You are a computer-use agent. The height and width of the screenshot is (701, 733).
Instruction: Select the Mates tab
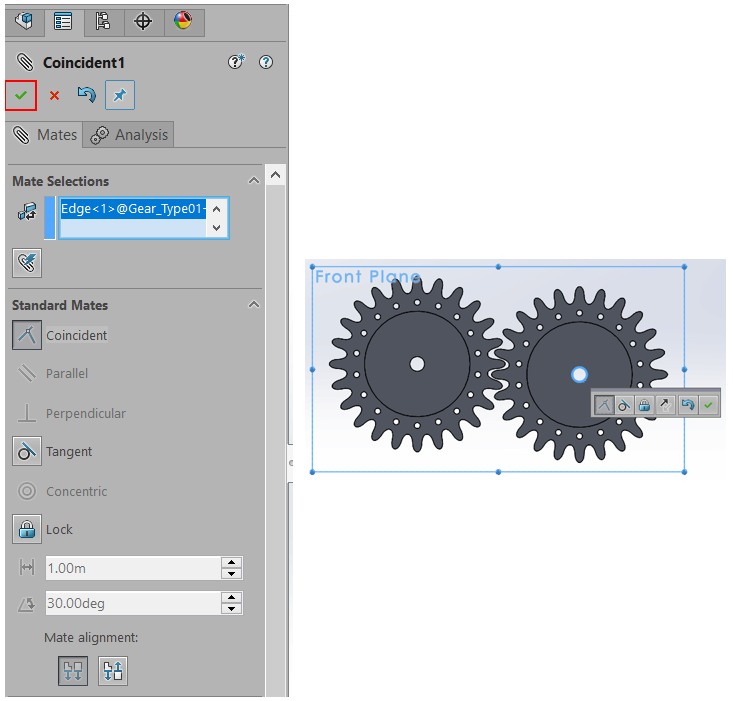point(45,135)
